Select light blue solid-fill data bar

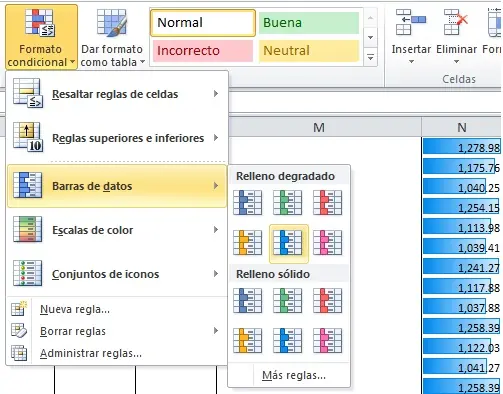[288, 340]
